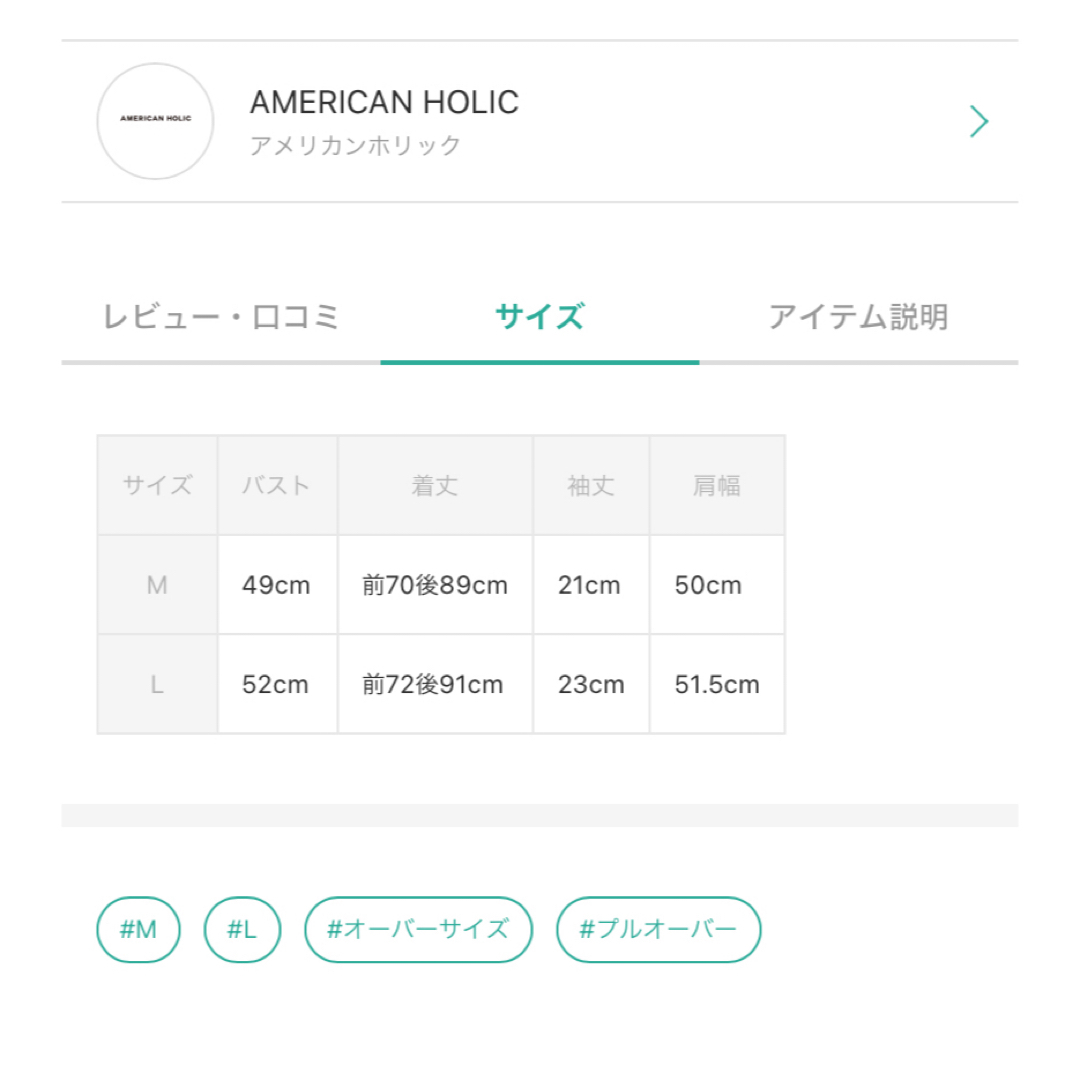This screenshot has width=1080, height=1080.
Task: Select the L size row header
Action: (x=158, y=684)
